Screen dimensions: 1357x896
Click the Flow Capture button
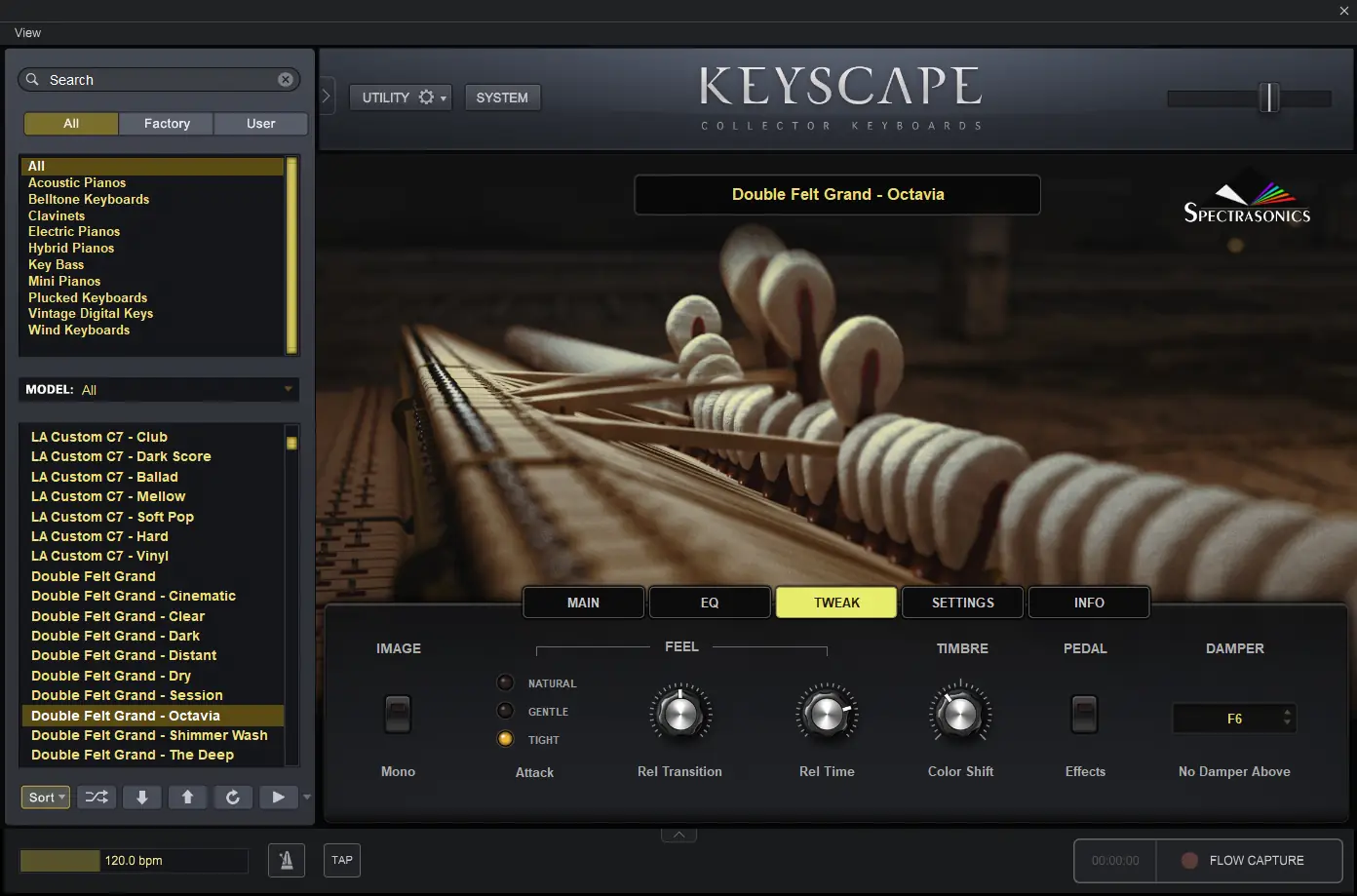(1249, 860)
